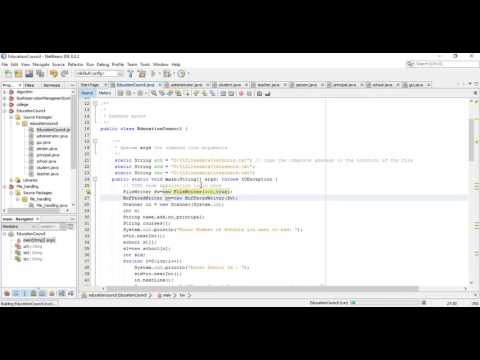Click the Find Previous Occurrence editor icon
480x360 pixels.
pos(162,93)
